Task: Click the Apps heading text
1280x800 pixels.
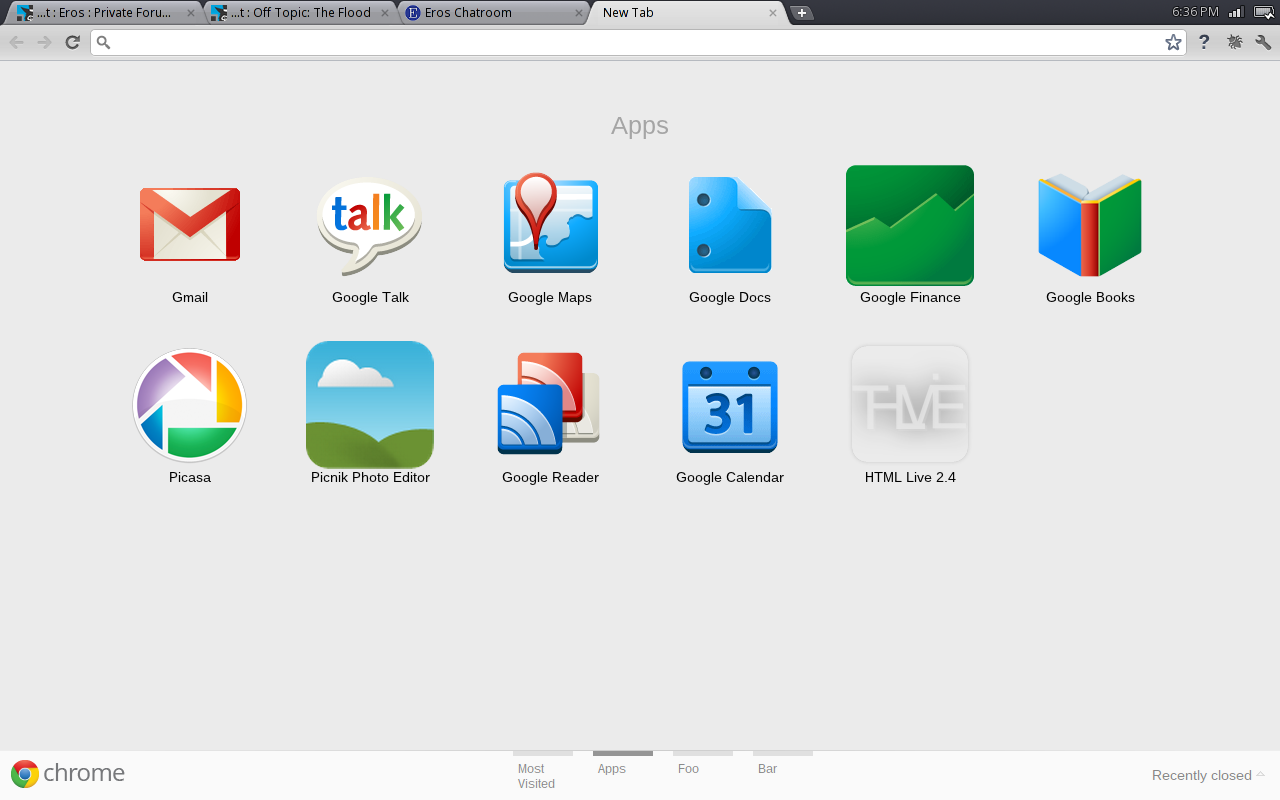Action: click(x=640, y=126)
